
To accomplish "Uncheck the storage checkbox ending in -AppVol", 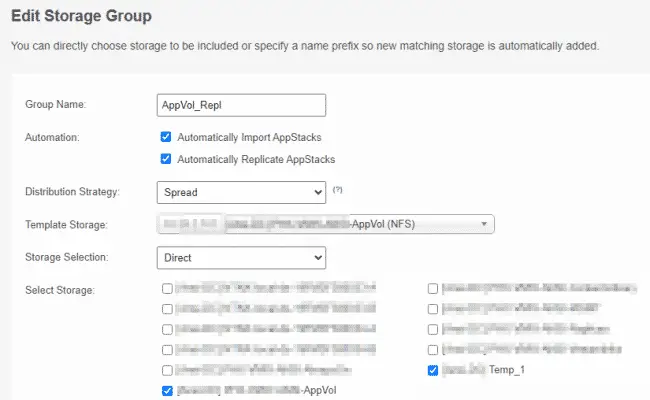I will (x=167, y=390).
